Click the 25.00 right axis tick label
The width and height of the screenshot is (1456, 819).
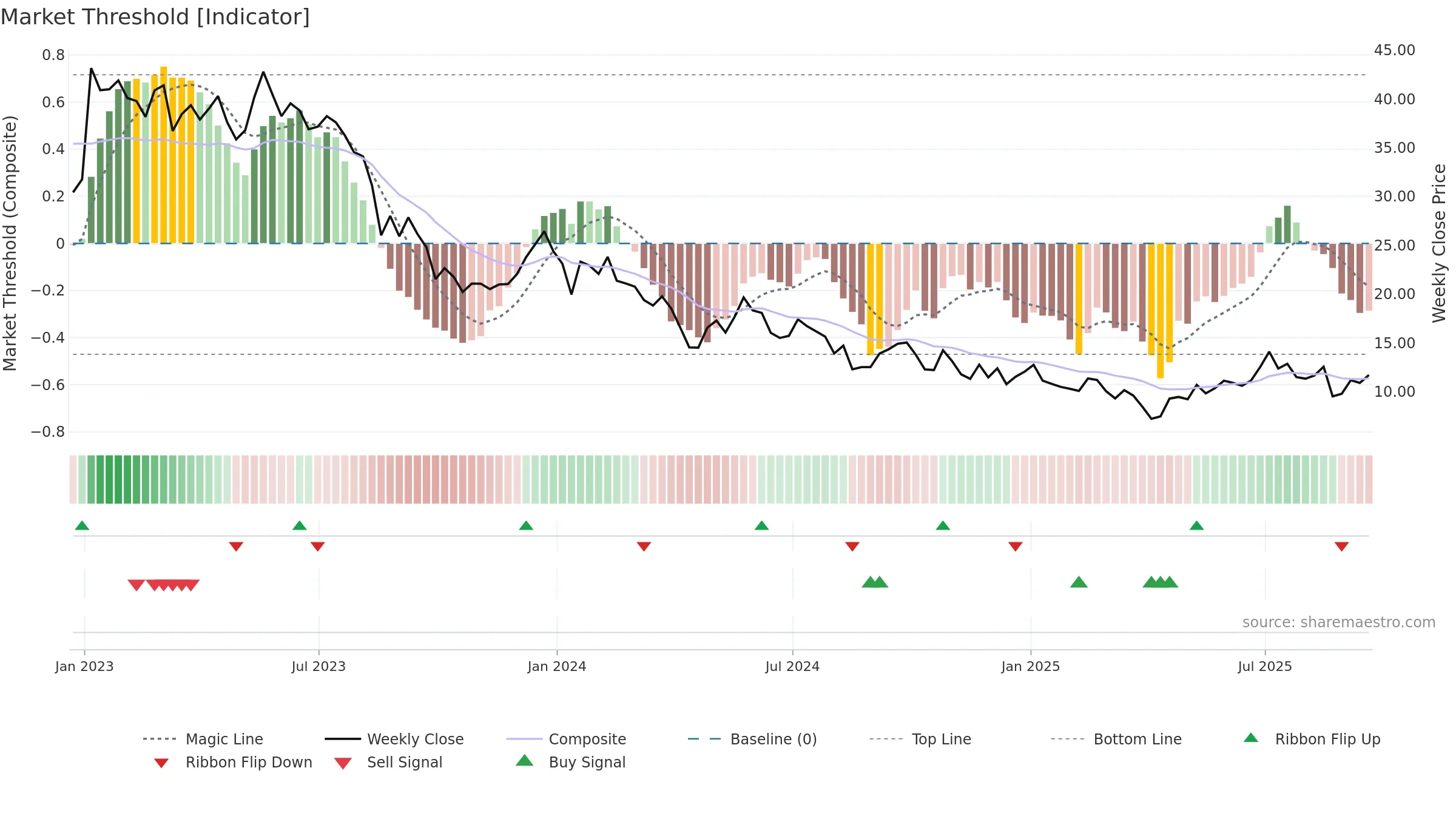pos(1395,245)
